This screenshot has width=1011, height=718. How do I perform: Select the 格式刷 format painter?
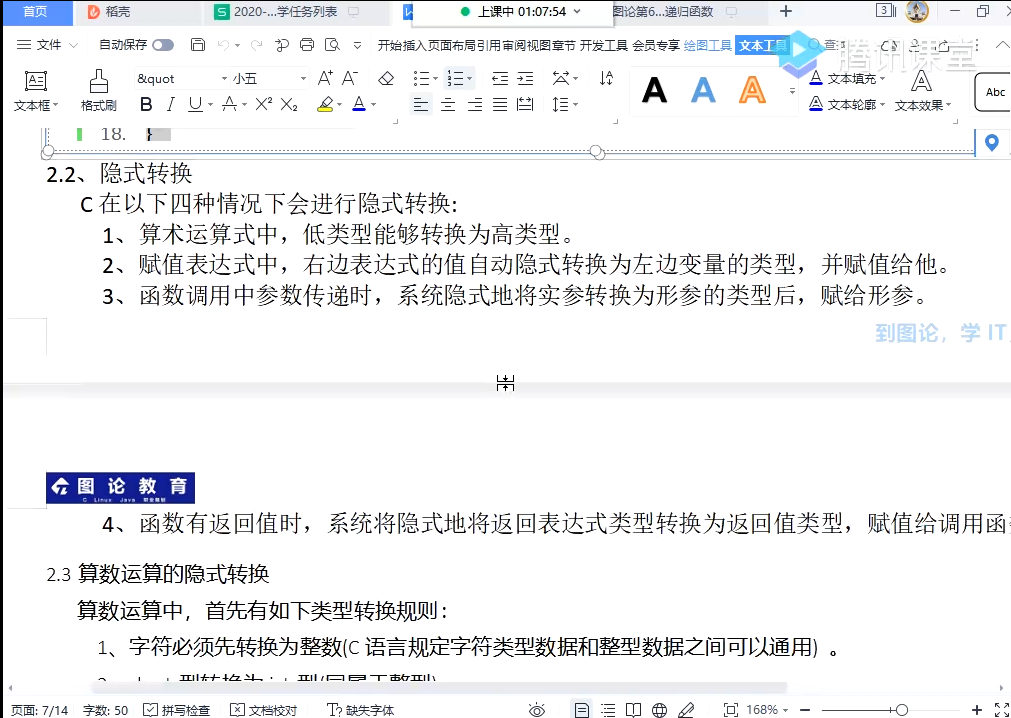point(98,91)
